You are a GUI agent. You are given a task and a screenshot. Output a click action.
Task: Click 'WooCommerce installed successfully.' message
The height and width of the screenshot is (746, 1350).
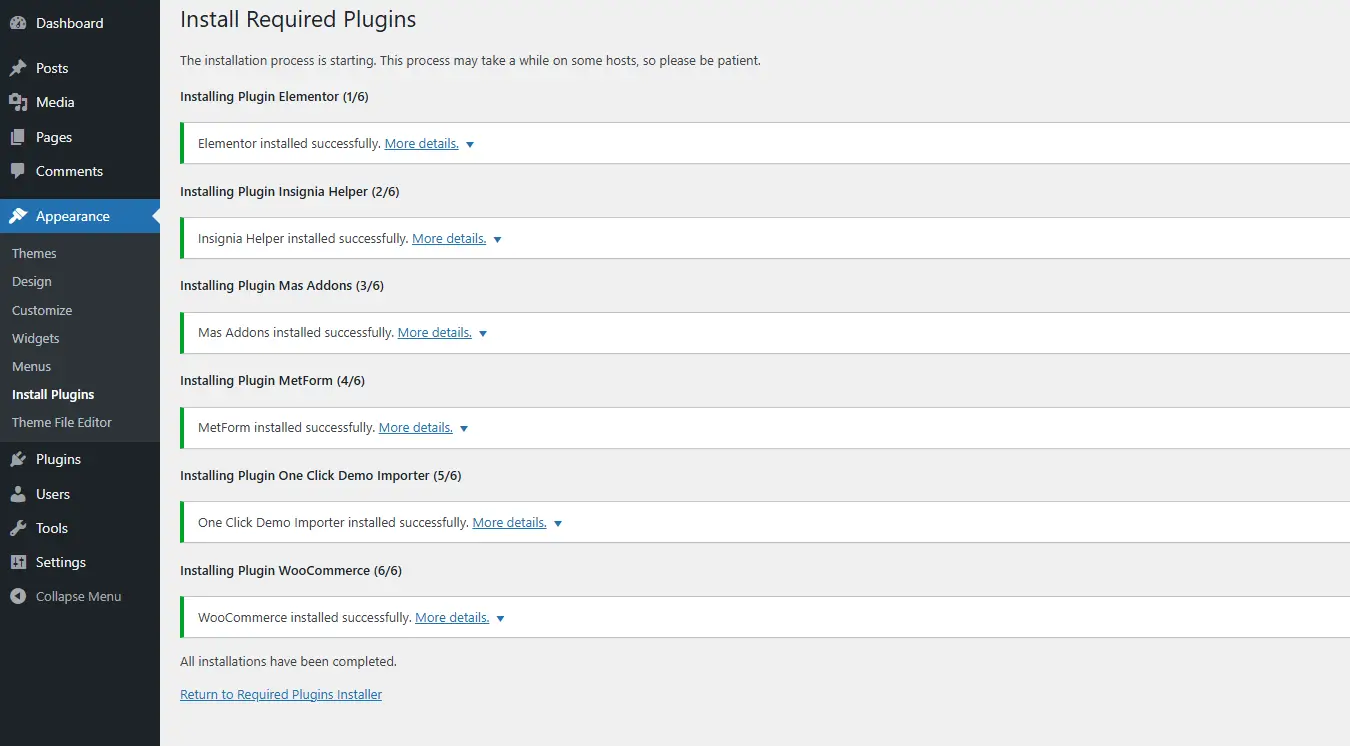pos(305,617)
